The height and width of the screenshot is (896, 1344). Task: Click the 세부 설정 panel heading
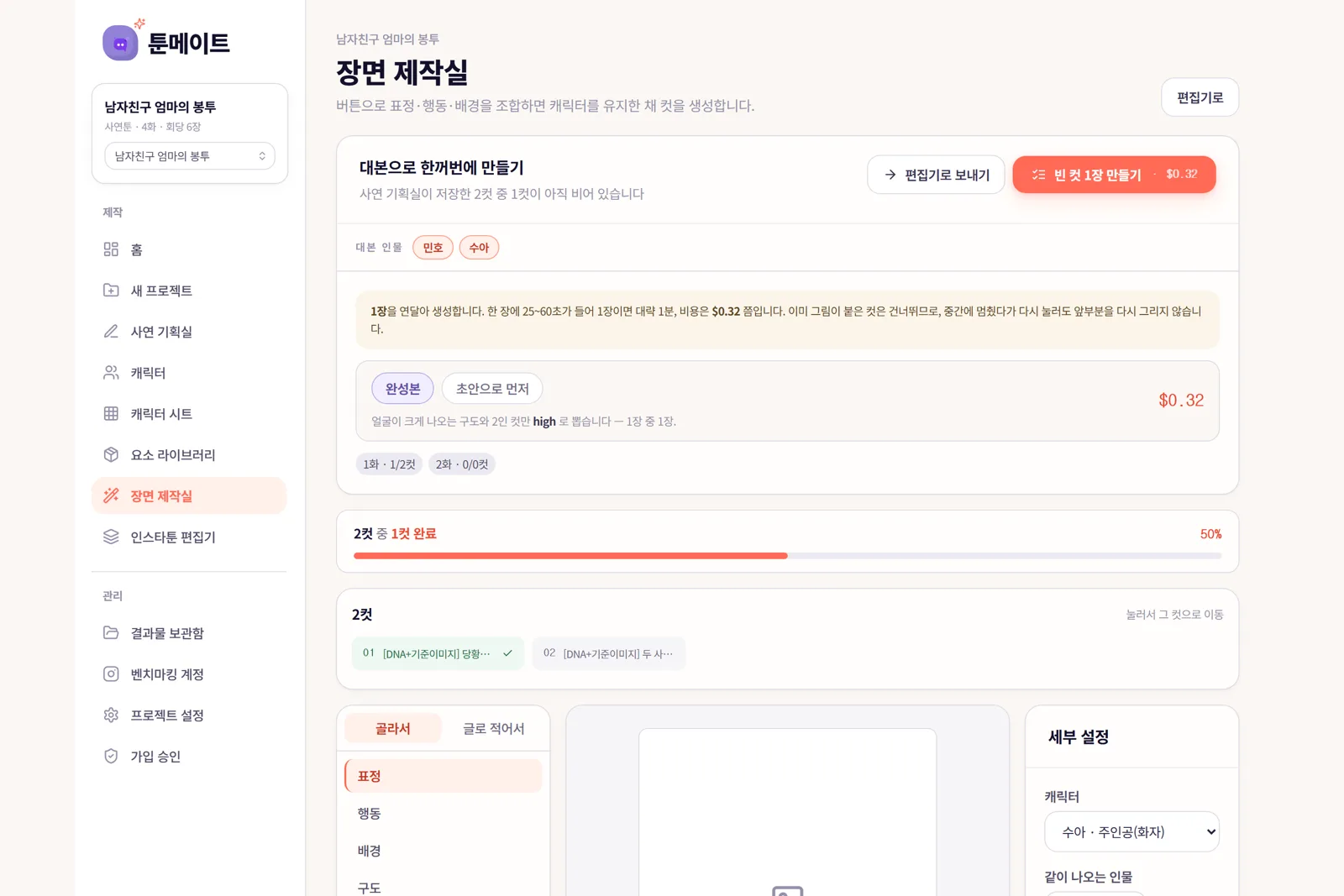coord(1079,737)
